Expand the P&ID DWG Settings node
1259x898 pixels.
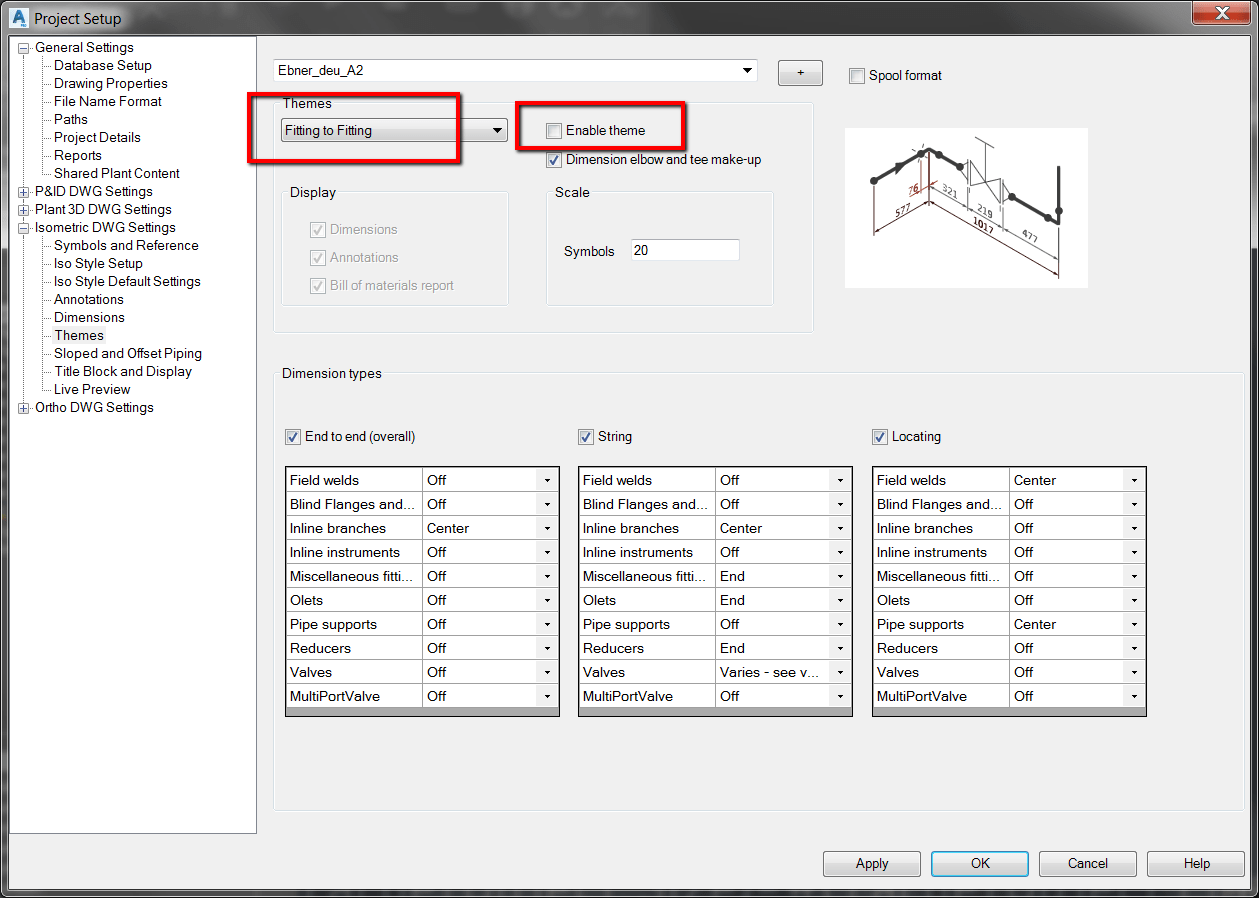click(24, 192)
